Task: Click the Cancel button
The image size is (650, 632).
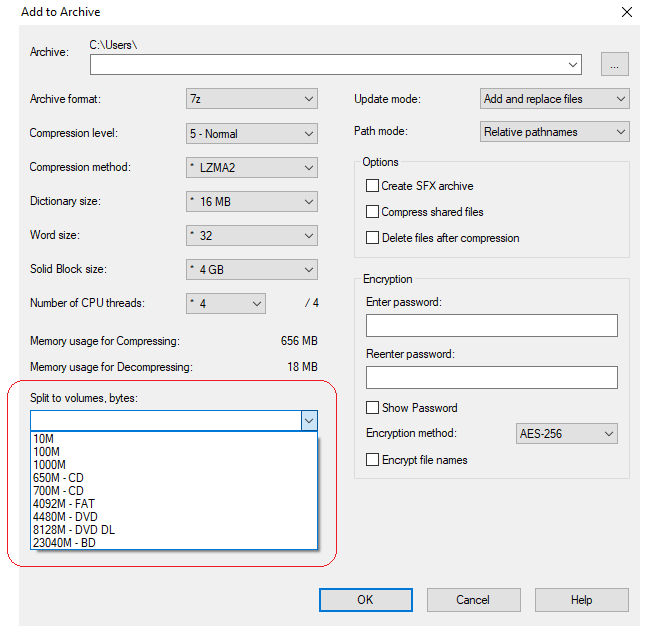Action: [x=473, y=600]
